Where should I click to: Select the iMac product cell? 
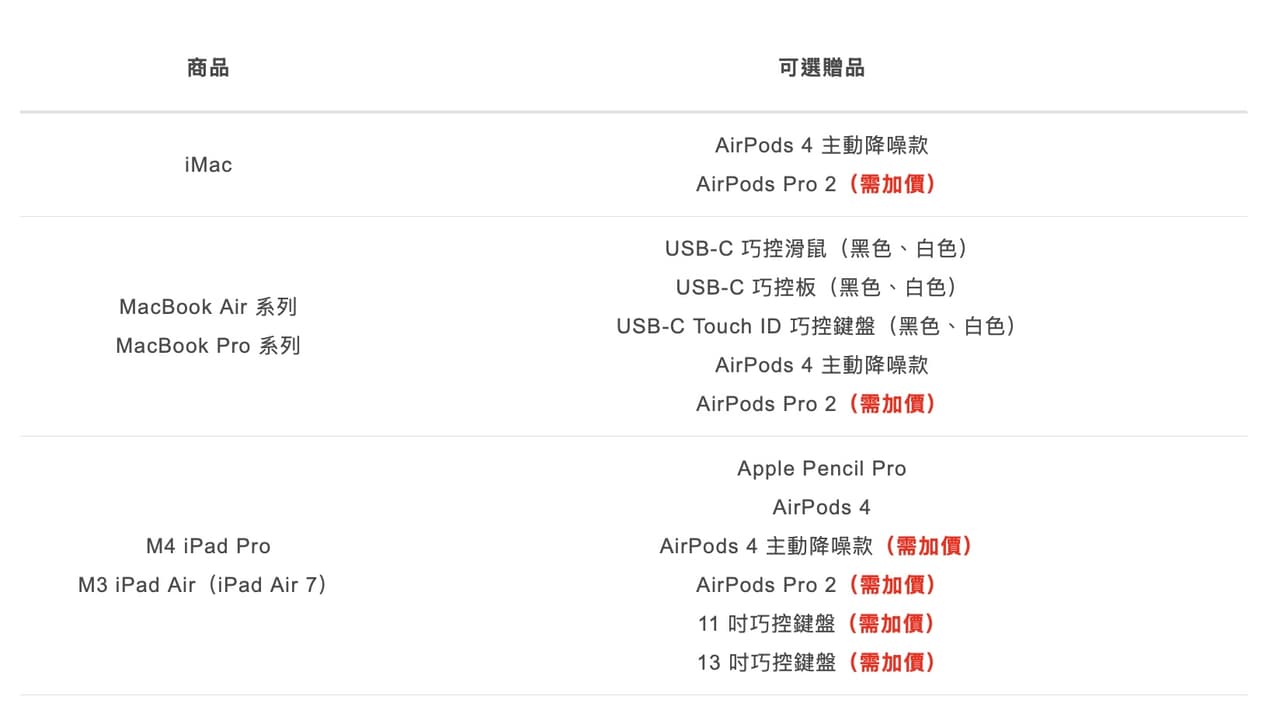pyautogui.click(x=208, y=165)
